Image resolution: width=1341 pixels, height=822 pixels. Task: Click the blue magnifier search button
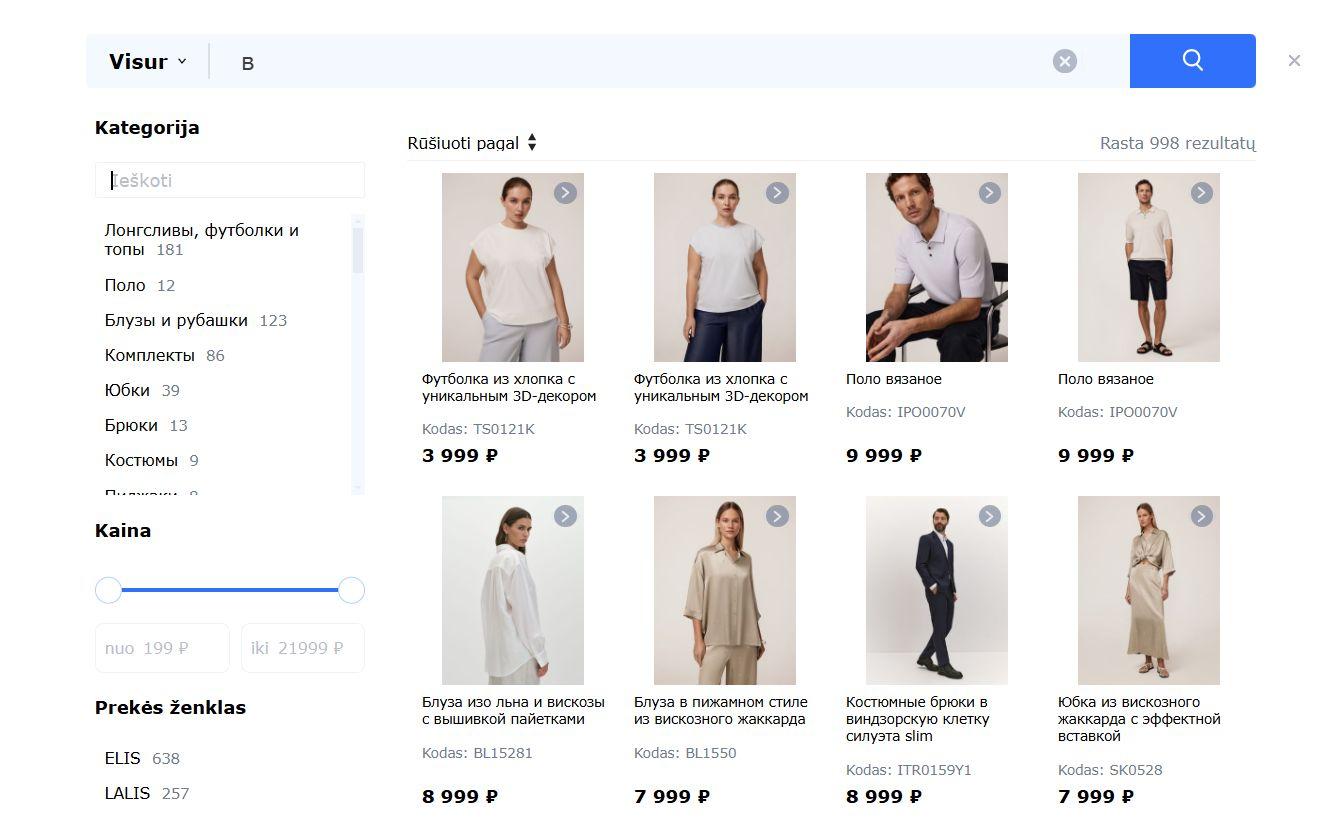tap(1192, 61)
